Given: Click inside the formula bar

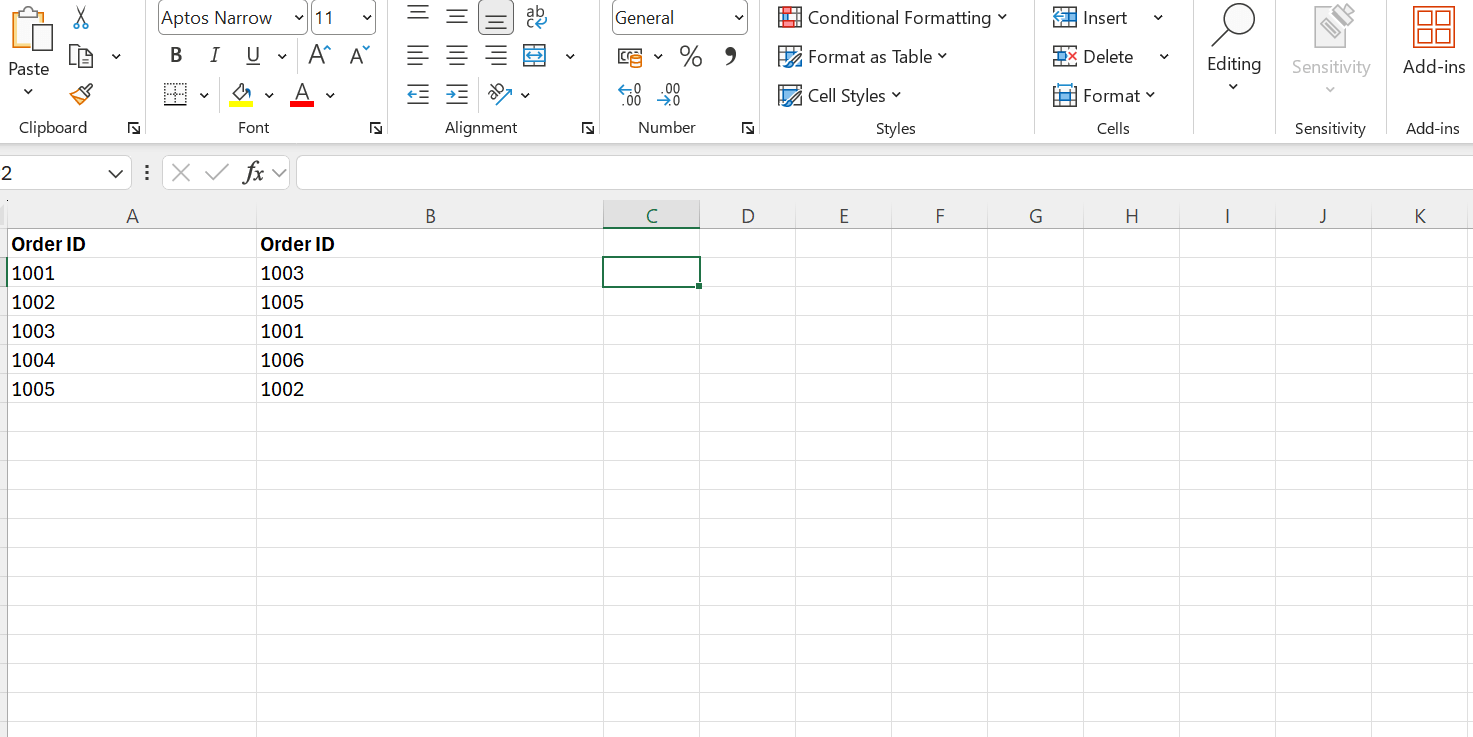Looking at the screenshot, I should (700, 172).
